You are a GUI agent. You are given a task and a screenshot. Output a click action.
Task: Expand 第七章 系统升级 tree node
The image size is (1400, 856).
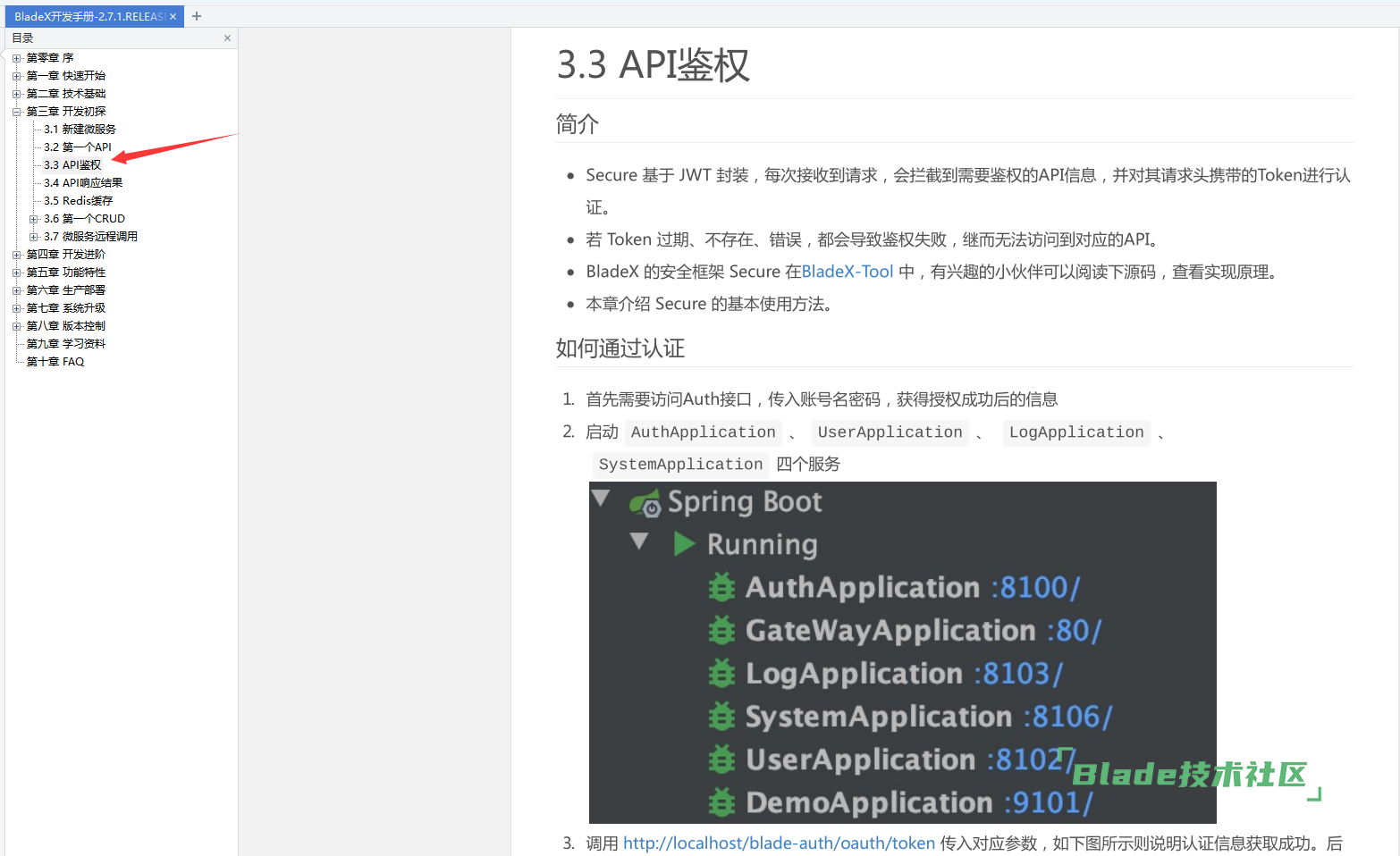16,308
